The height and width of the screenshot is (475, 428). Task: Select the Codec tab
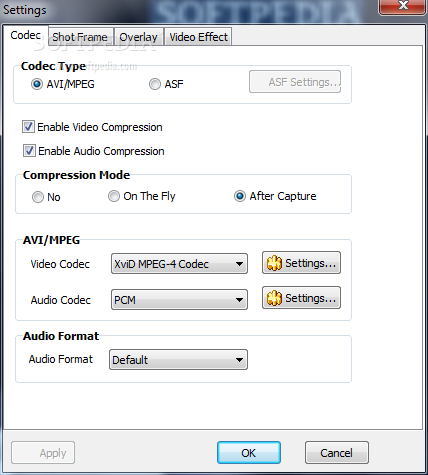coord(26,35)
